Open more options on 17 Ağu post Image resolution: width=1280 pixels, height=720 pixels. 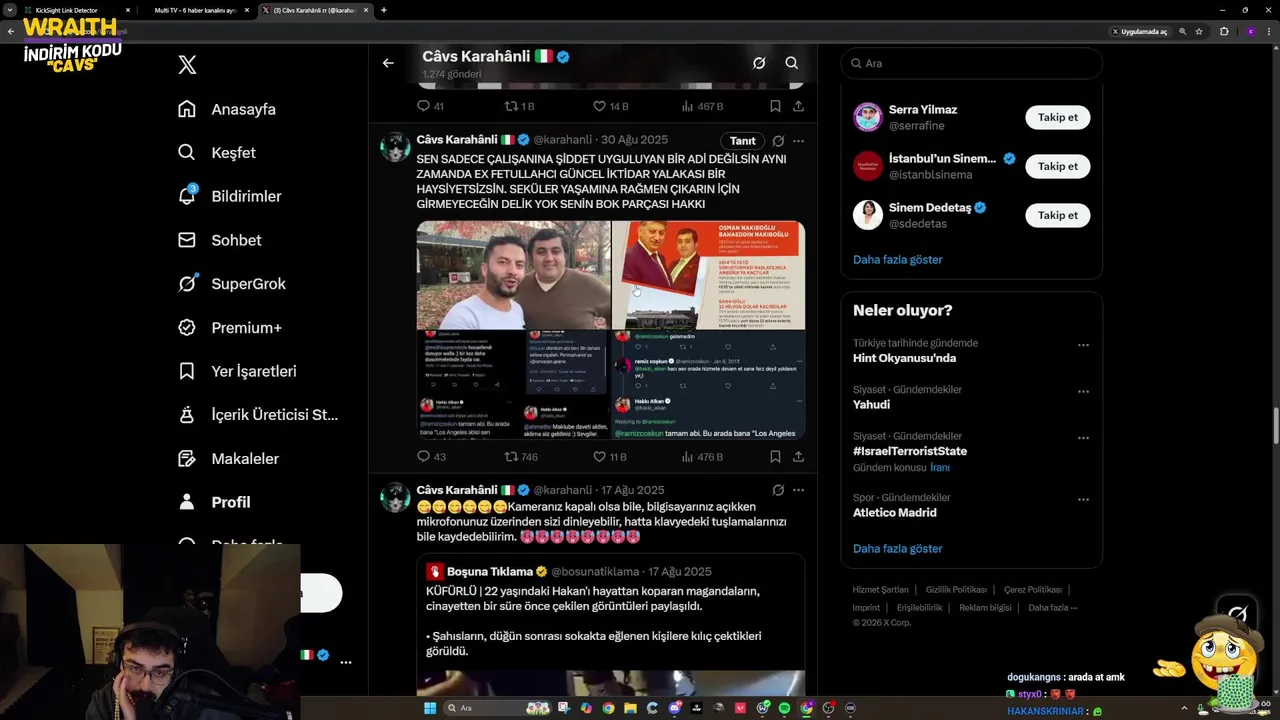tap(798, 490)
